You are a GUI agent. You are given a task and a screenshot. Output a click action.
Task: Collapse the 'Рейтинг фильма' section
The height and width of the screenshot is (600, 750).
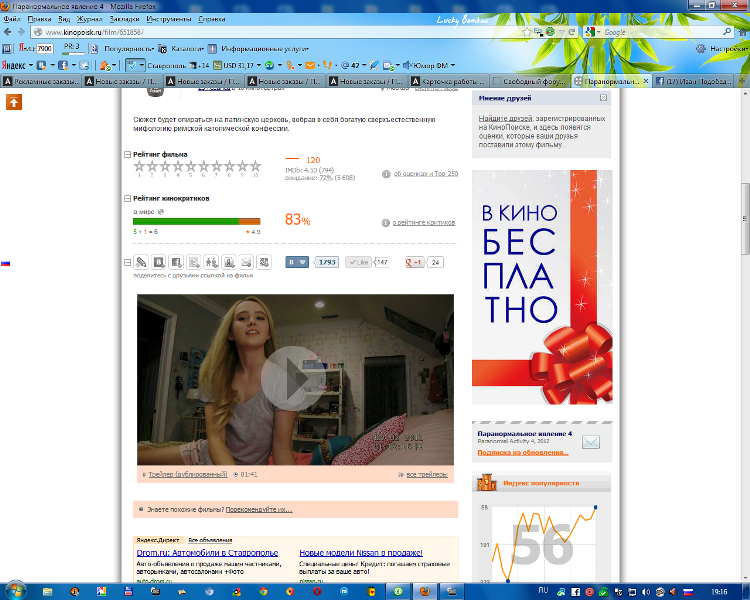point(127,155)
